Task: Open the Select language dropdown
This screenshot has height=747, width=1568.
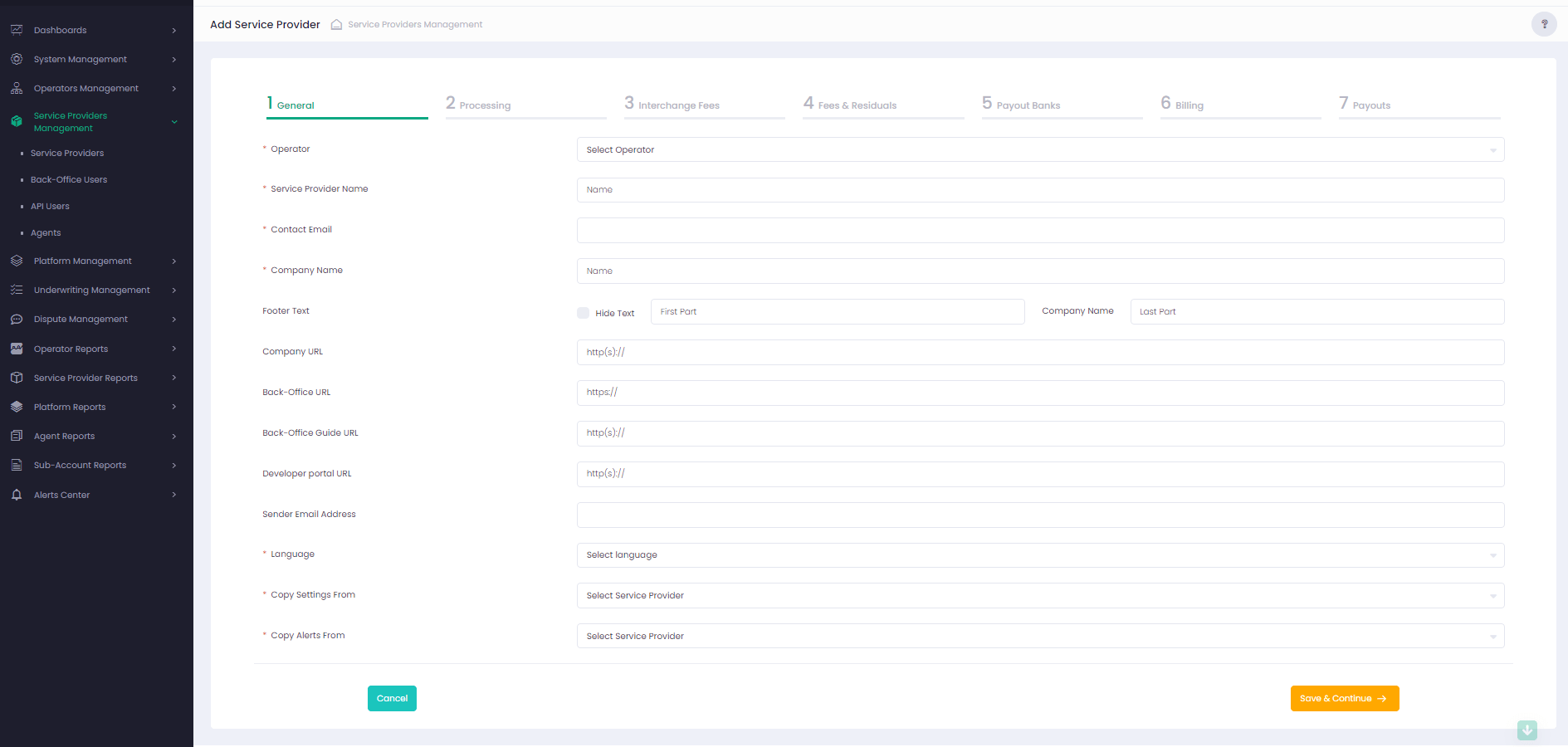Action: click(1039, 555)
